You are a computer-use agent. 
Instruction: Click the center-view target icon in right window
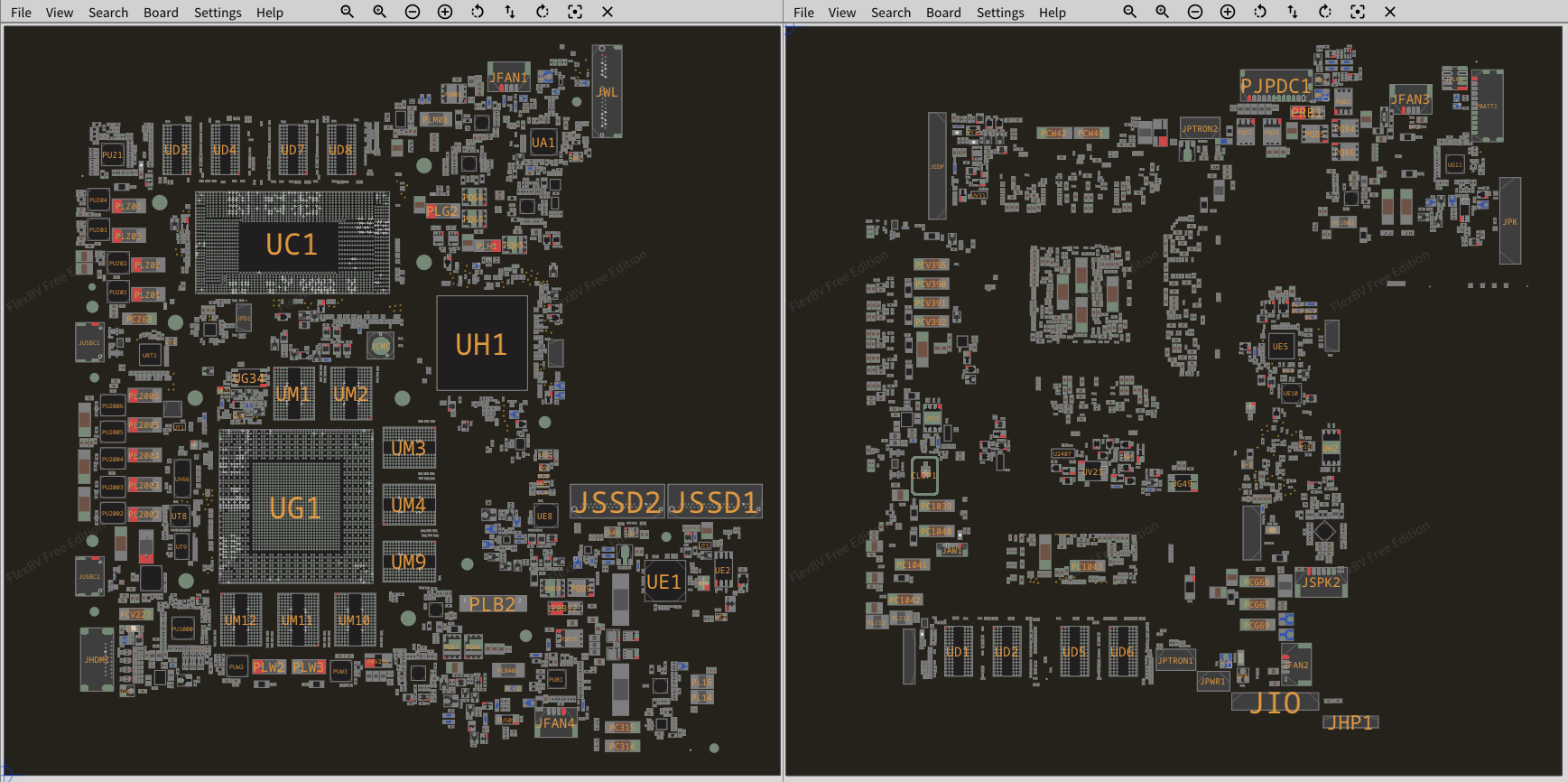(x=1358, y=12)
